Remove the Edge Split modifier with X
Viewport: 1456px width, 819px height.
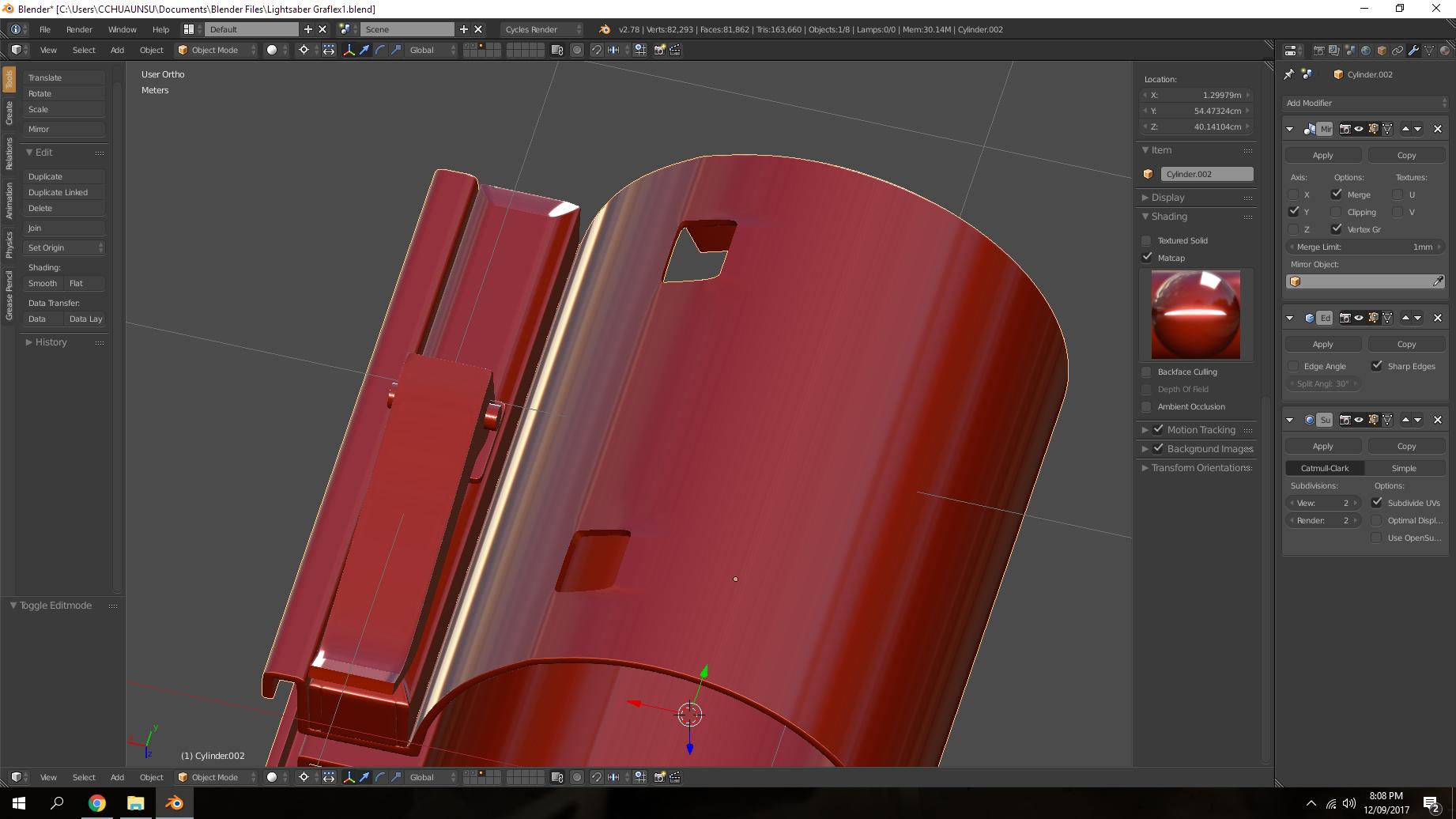(x=1438, y=318)
